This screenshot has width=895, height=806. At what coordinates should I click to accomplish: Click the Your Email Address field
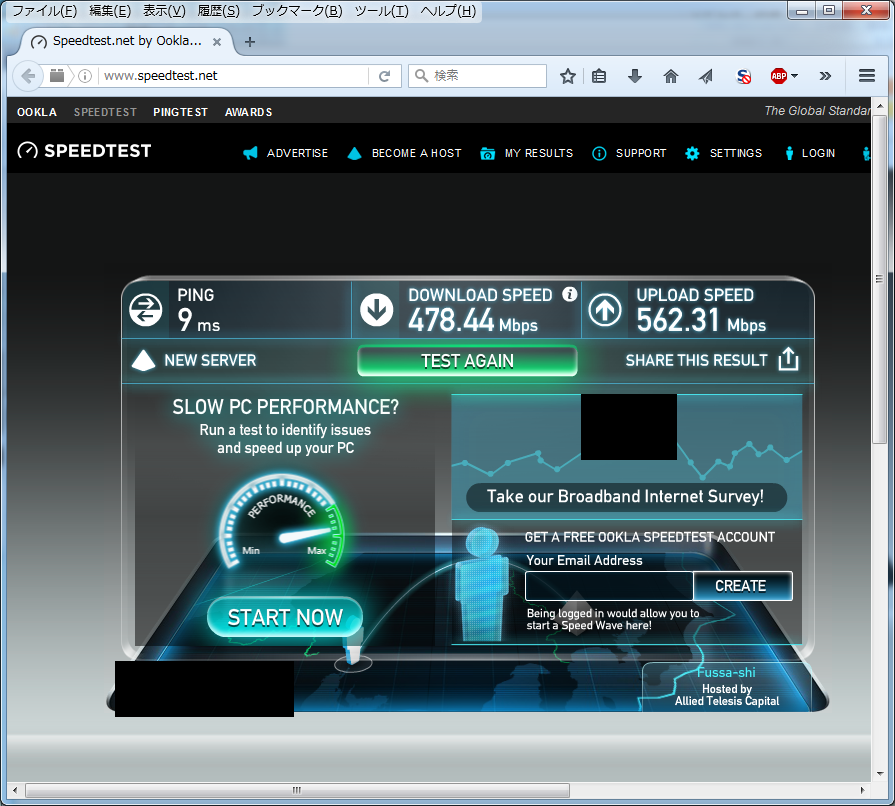(x=609, y=586)
